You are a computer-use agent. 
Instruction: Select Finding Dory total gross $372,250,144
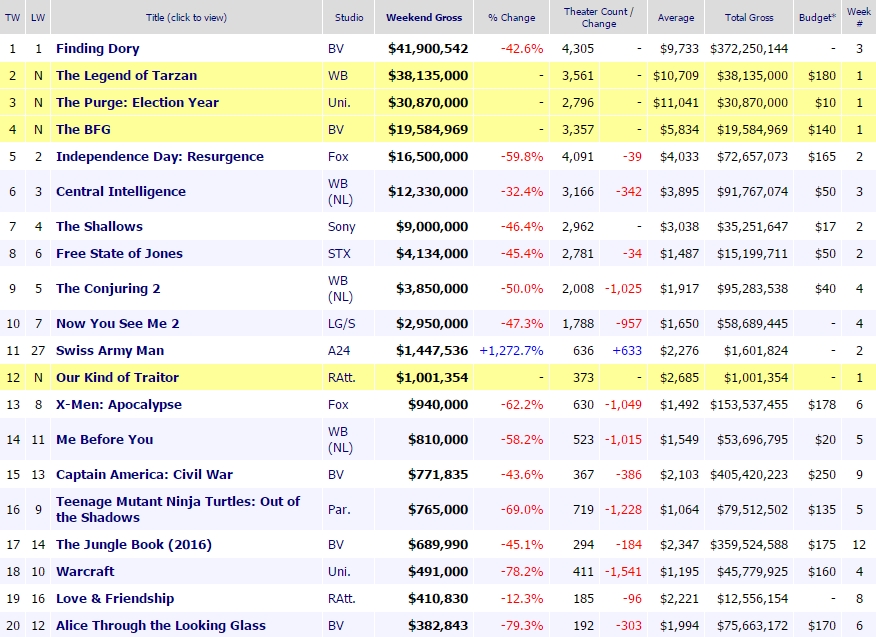(x=749, y=49)
